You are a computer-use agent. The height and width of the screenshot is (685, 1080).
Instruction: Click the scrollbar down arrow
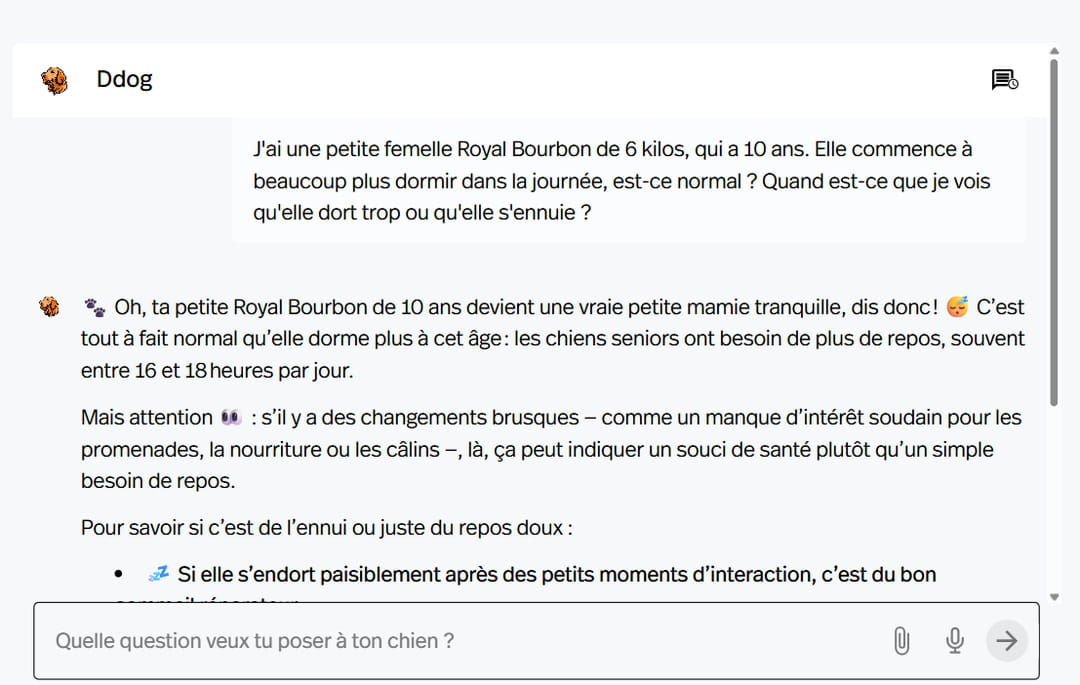[x=1054, y=597]
